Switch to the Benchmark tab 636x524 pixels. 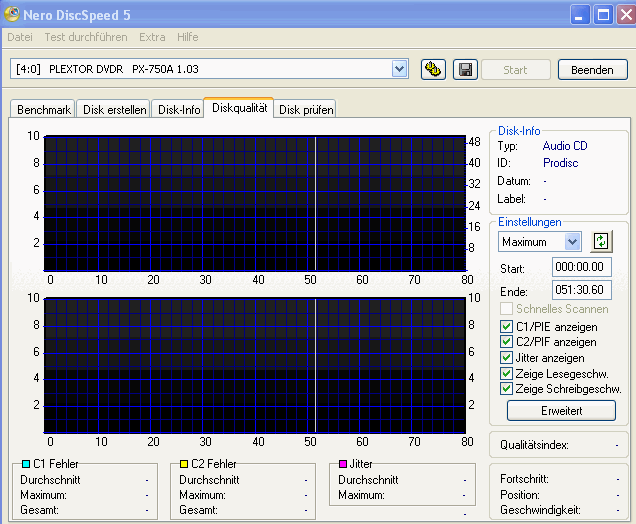43,110
